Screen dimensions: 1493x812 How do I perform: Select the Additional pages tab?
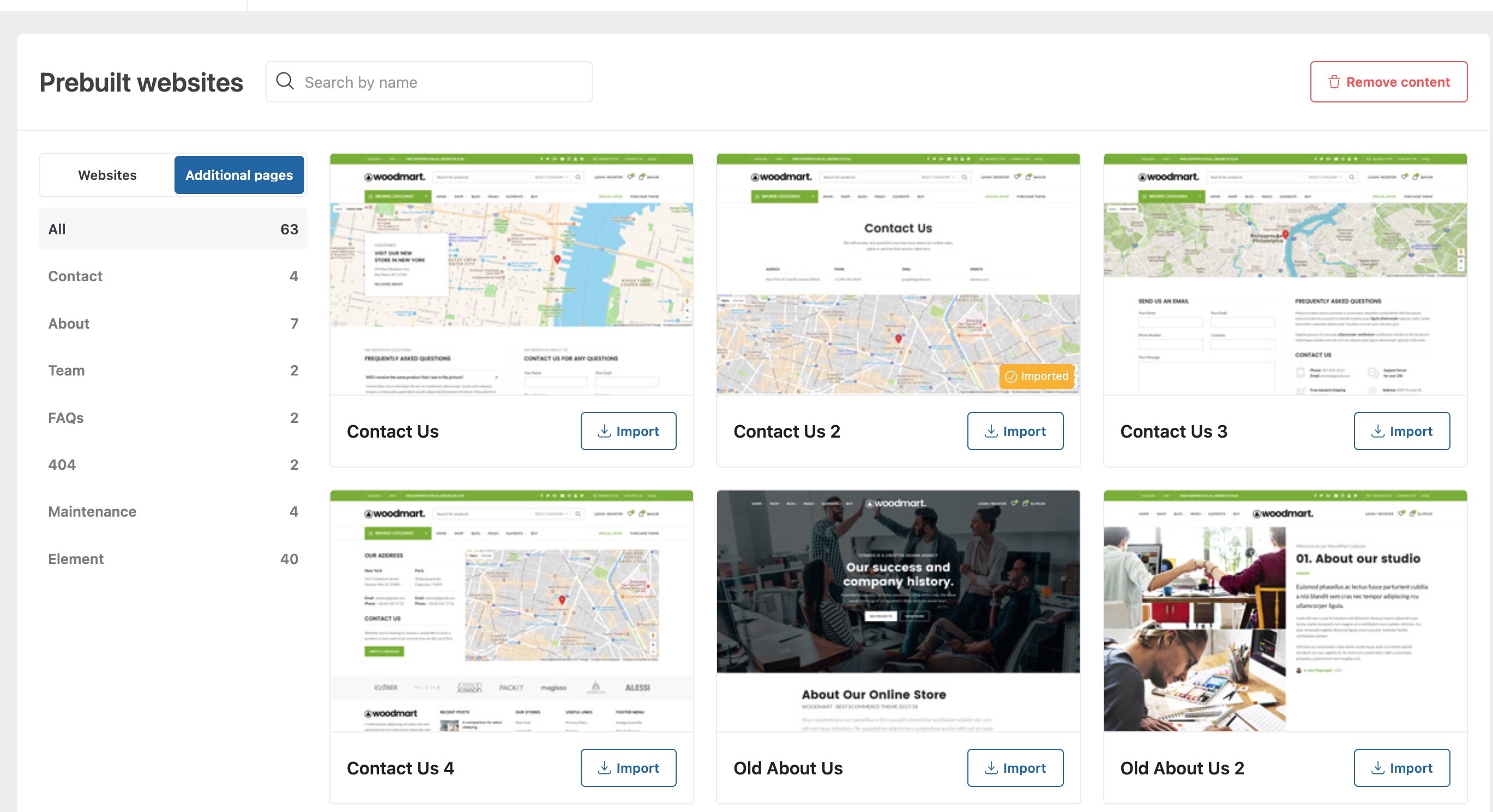(x=239, y=175)
